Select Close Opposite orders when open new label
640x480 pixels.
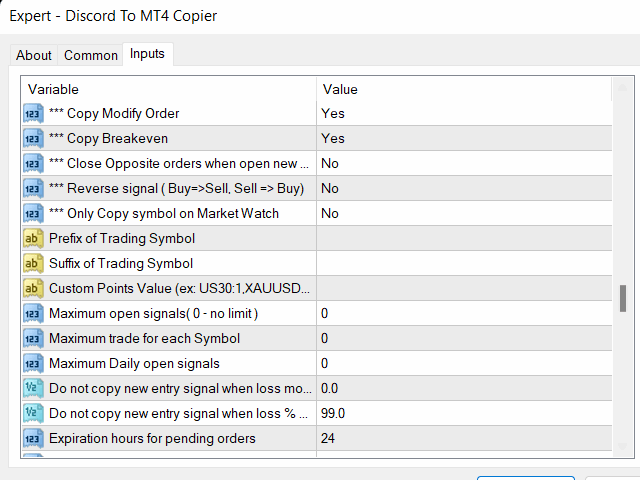click(x=179, y=164)
